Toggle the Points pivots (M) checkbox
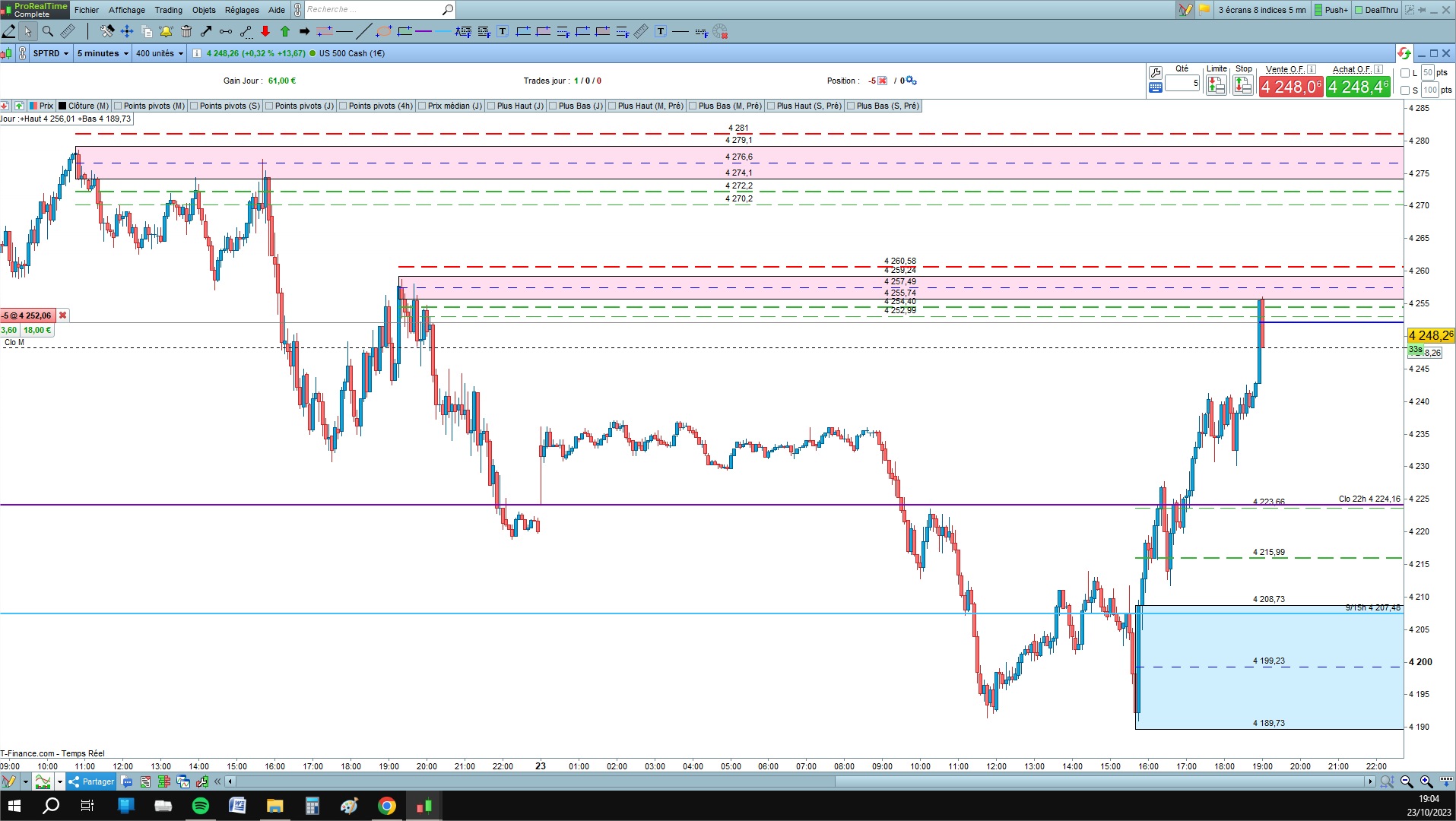 pyautogui.click(x=119, y=106)
